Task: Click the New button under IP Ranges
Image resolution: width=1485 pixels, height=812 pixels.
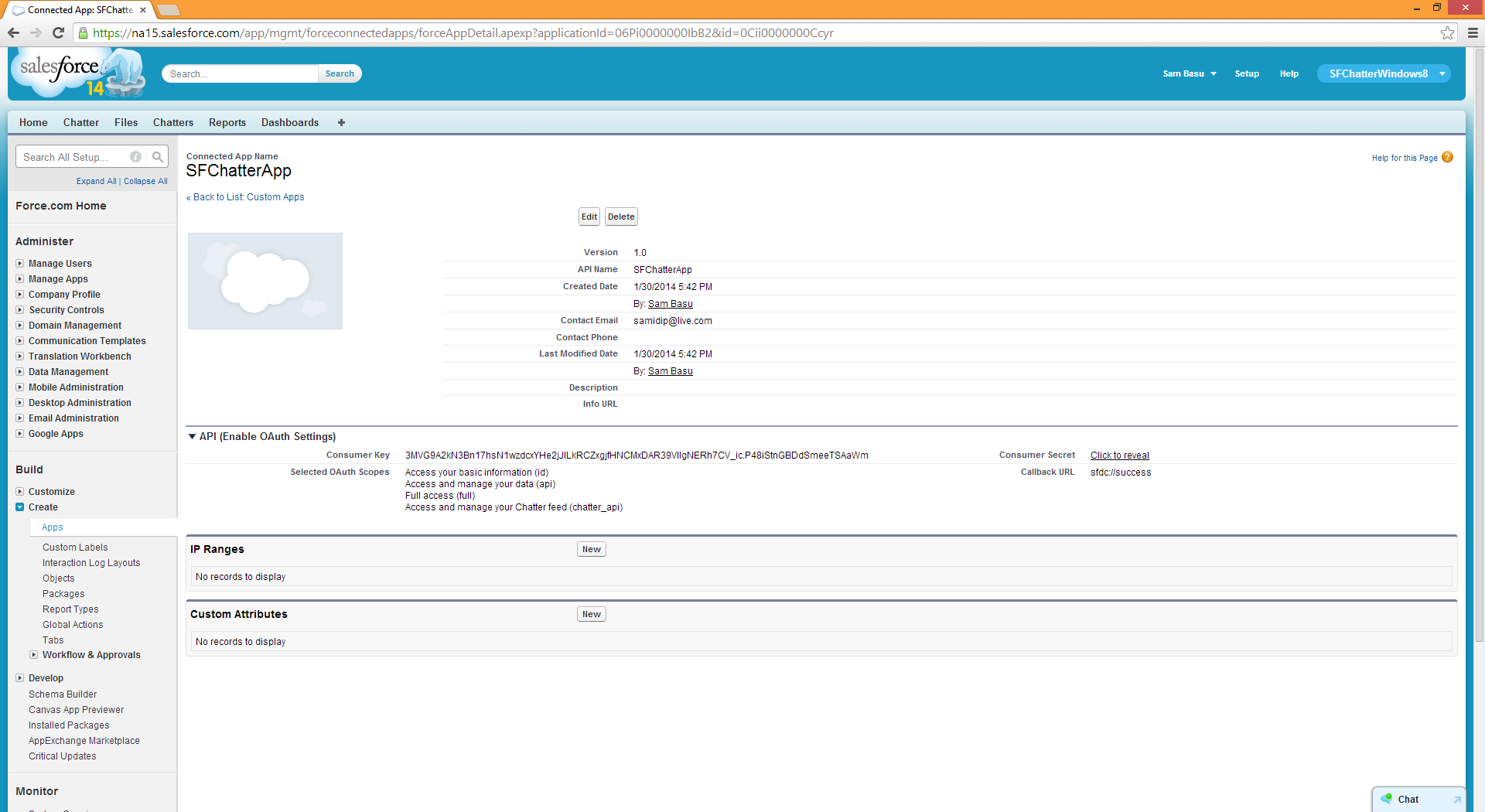Action: 591,549
